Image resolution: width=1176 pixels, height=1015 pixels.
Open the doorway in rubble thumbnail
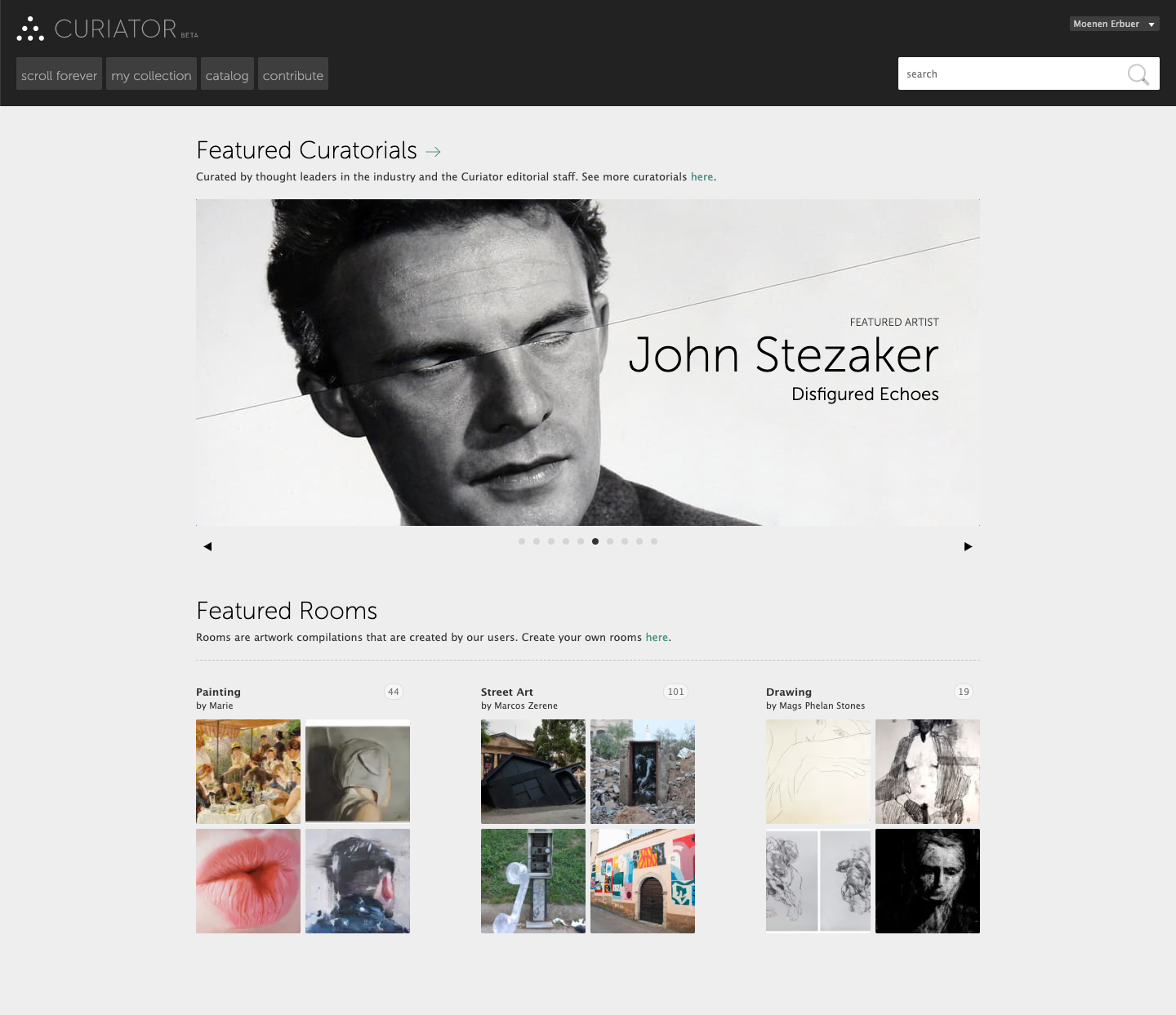point(643,772)
